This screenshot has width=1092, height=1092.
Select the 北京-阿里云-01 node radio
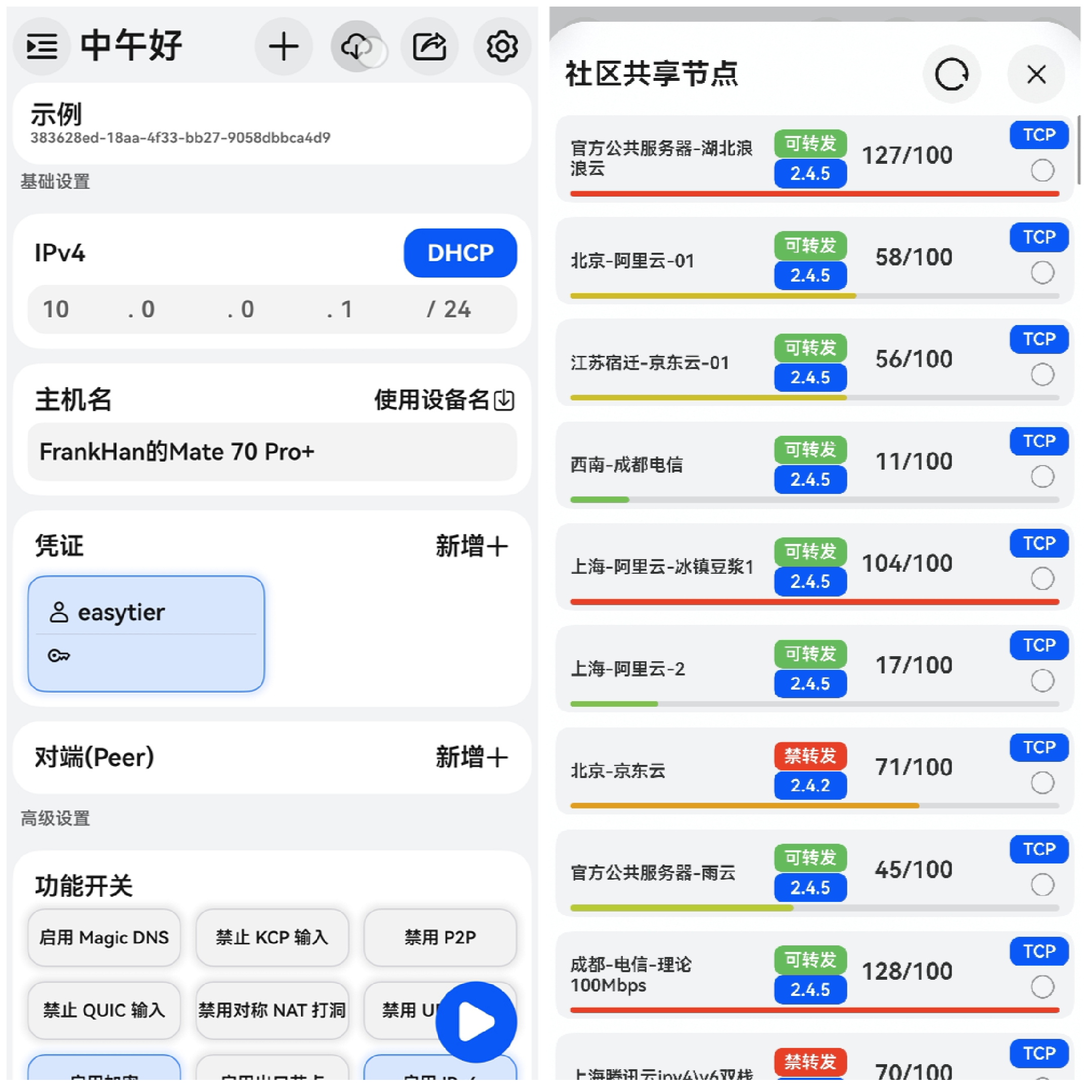[x=1042, y=273]
